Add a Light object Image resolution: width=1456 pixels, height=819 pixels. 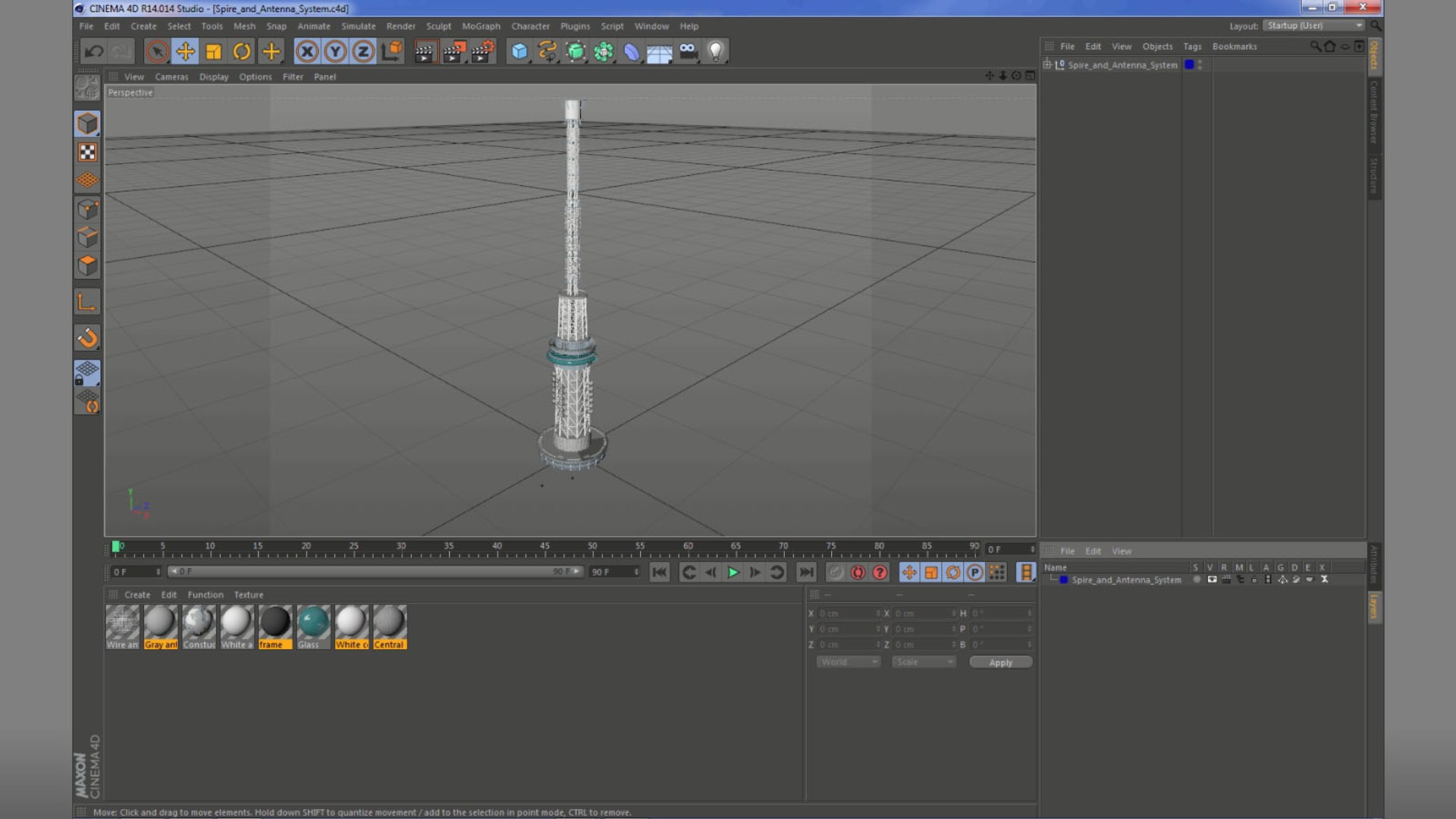point(715,52)
